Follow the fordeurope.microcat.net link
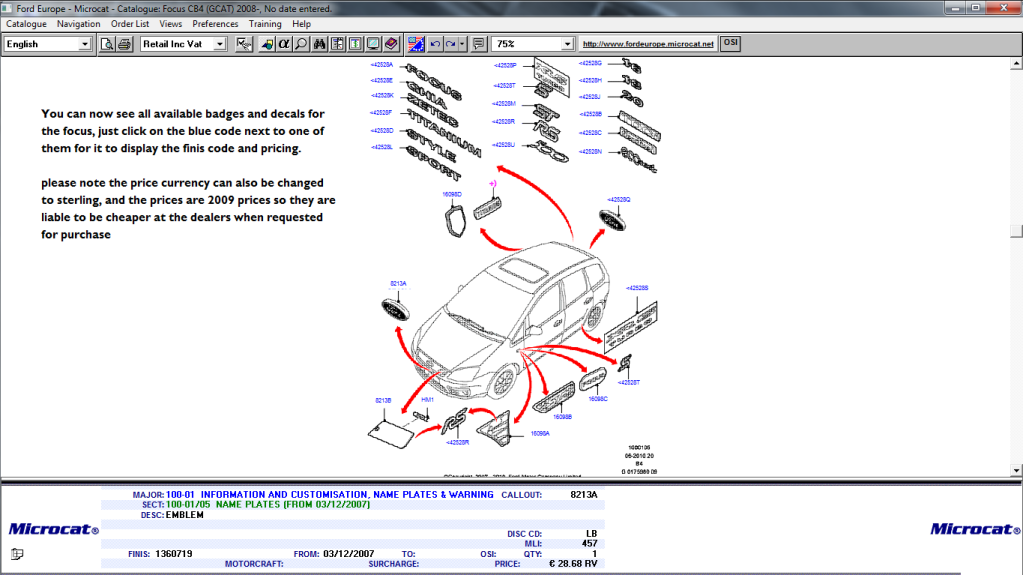 648,44
